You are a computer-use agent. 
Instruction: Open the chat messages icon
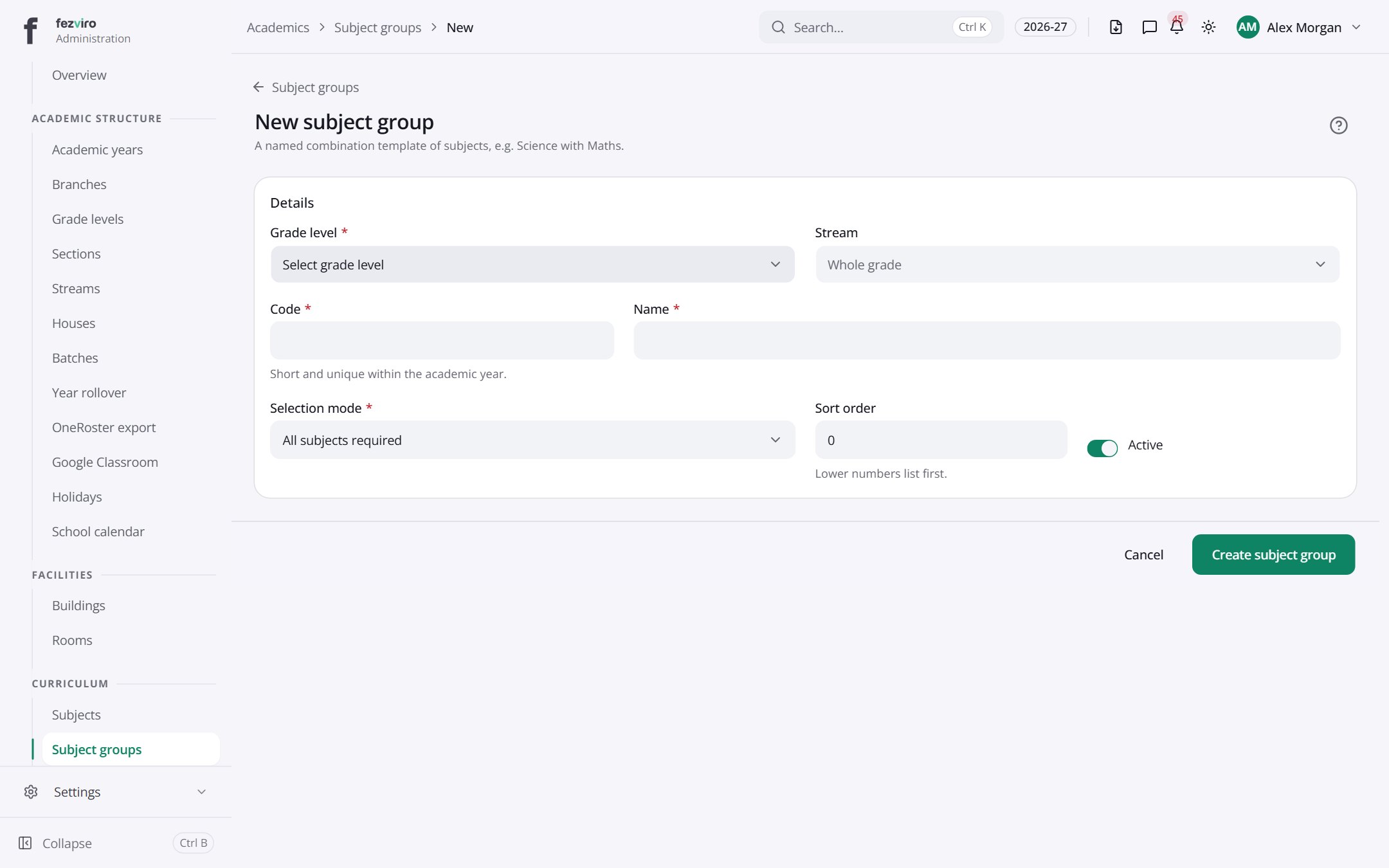(1149, 27)
